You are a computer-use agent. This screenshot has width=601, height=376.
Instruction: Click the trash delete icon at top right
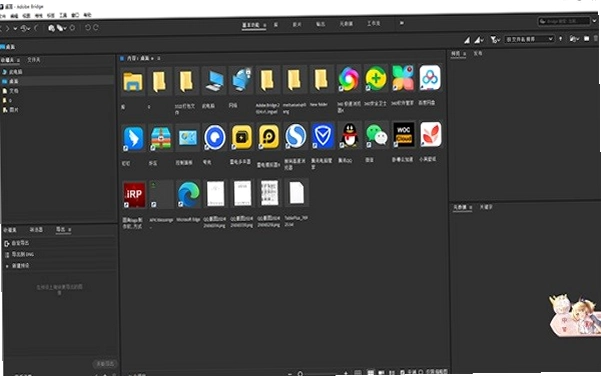(x=596, y=38)
